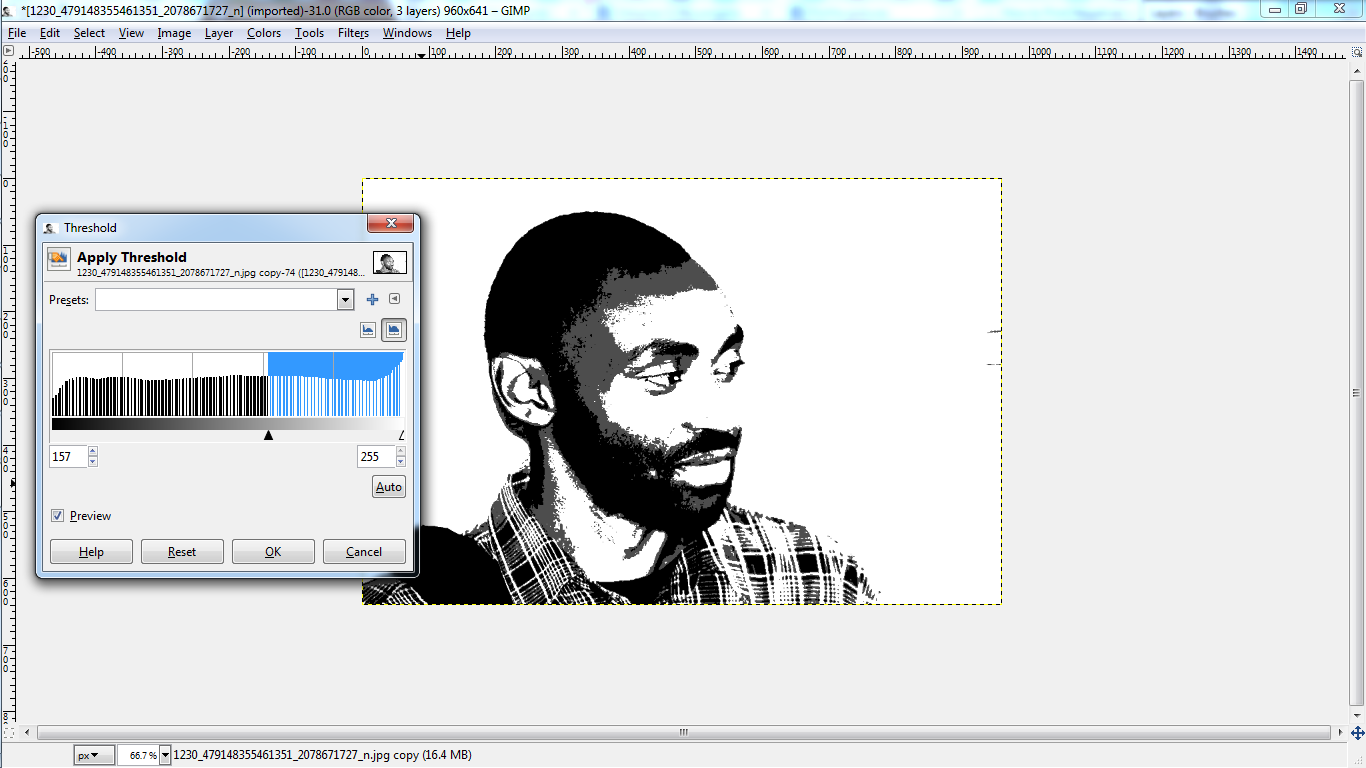Open the Edit menu
The height and width of the screenshot is (768, 1366).
pyautogui.click(x=50, y=33)
